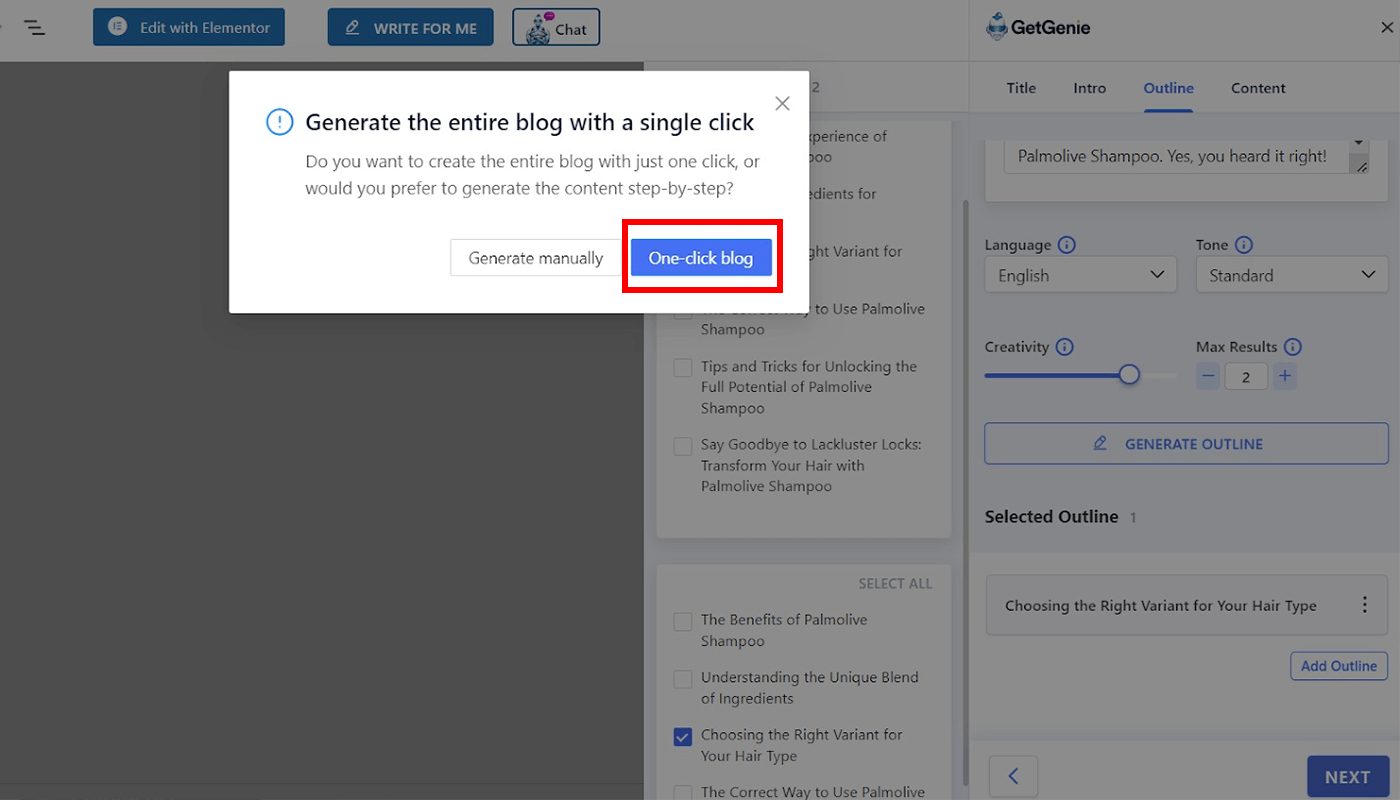Viewport: 1400px width, 800px height.
Task: Switch to the Intro tab
Action: tap(1090, 88)
